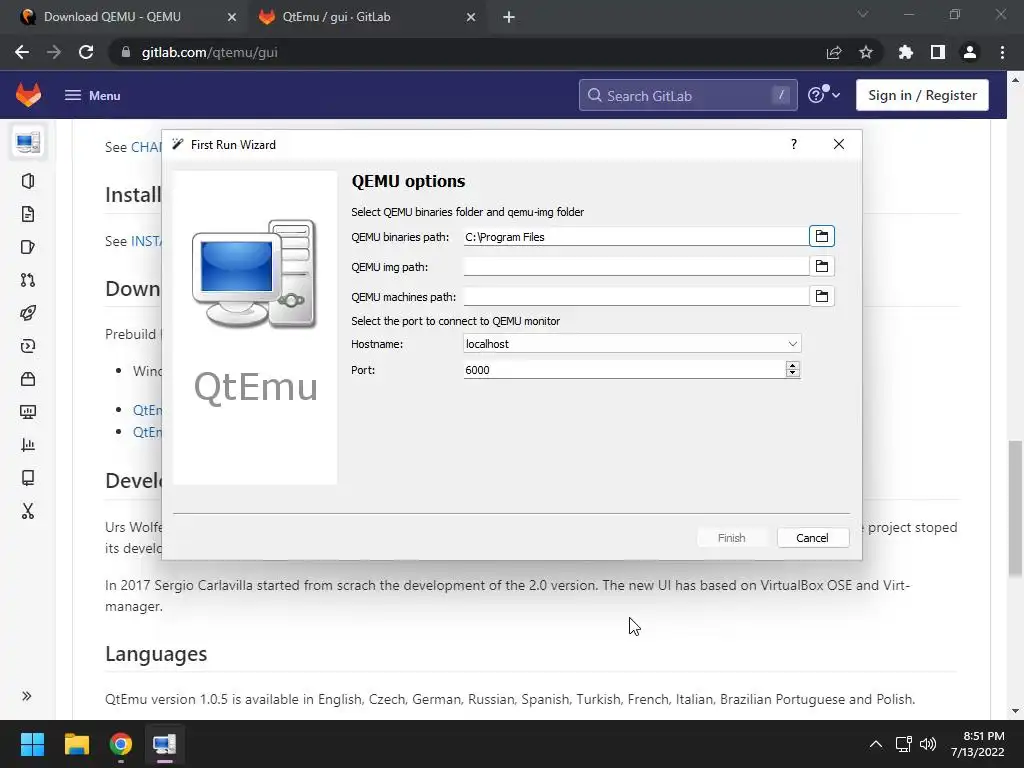
Task: Open Merge requests in GitLab sidebar
Action: point(27,280)
